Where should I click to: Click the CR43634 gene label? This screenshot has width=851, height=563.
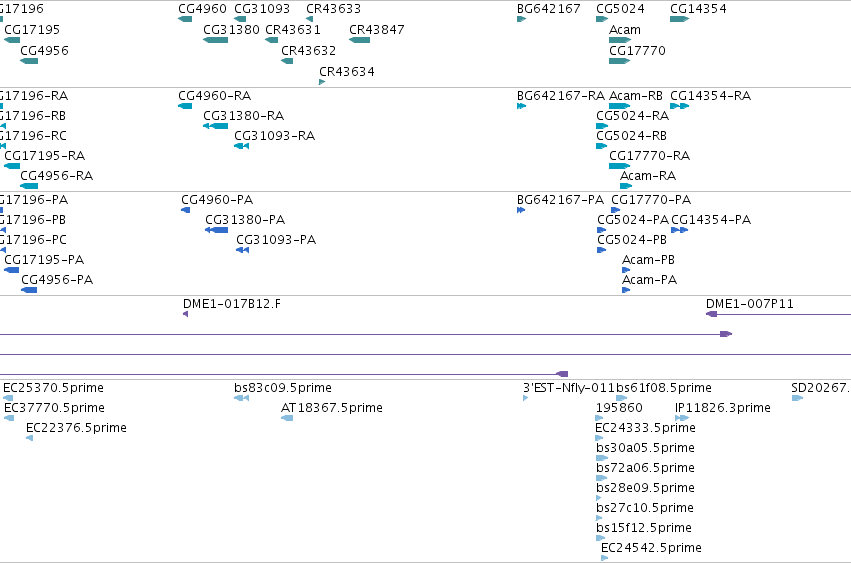pyautogui.click(x=347, y=72)
